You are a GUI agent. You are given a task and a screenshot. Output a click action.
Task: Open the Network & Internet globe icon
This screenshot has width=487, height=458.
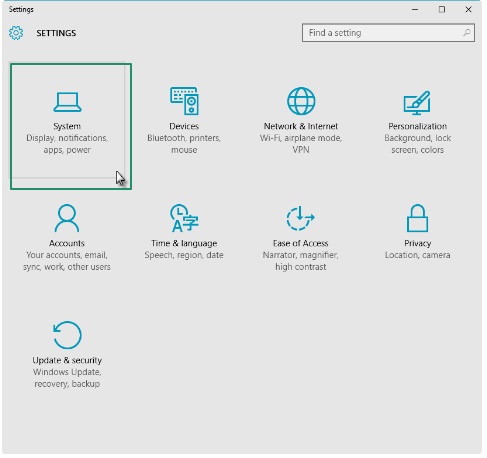tap(301, 101)
